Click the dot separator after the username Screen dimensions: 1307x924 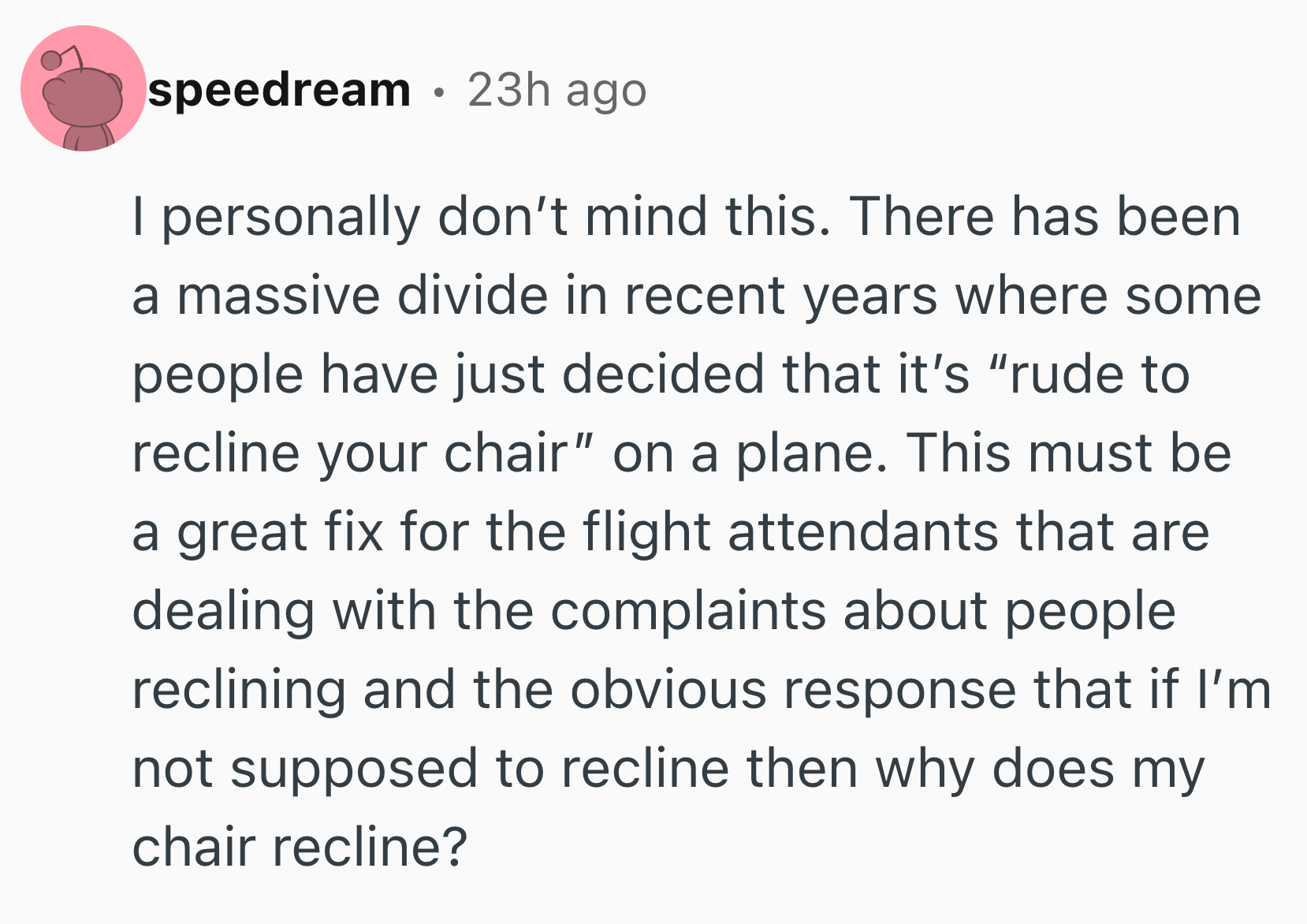pos(439,91)
